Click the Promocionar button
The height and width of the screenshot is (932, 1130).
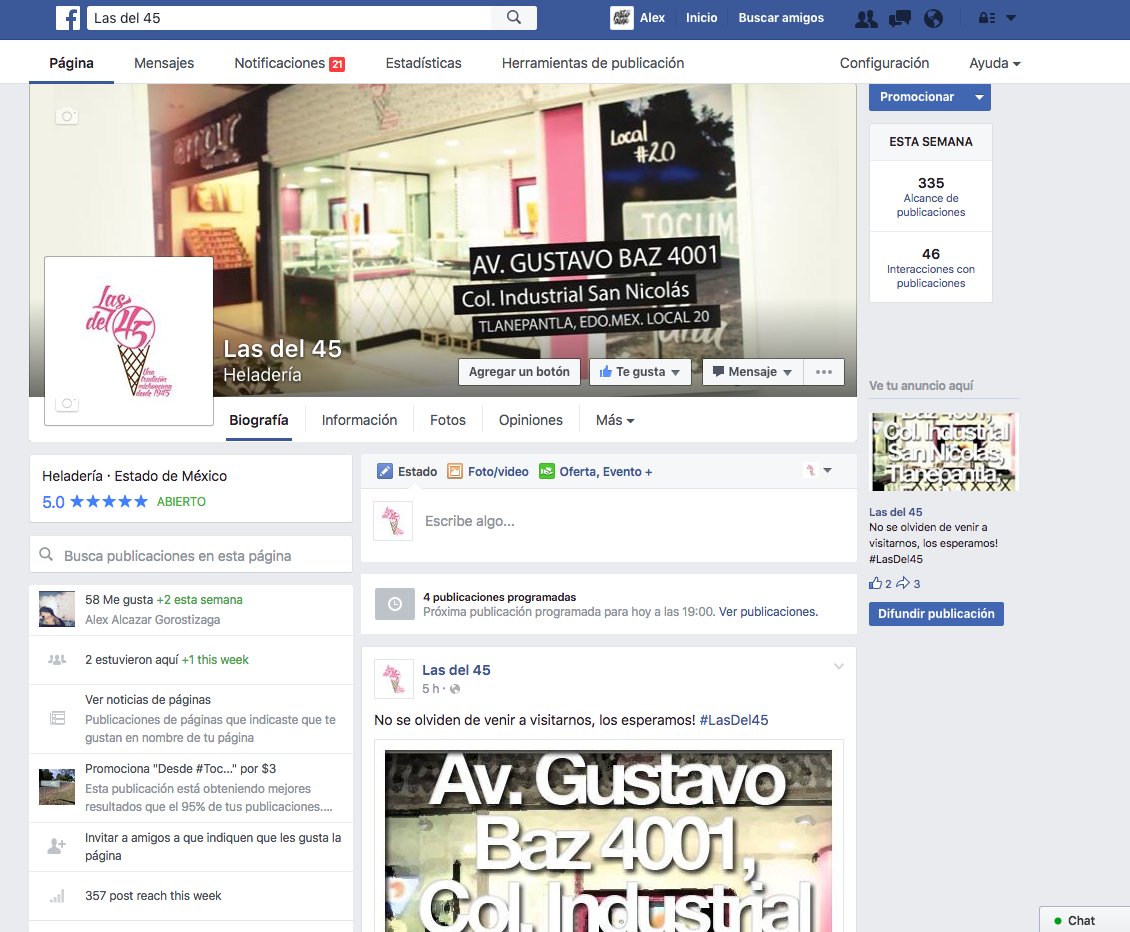917,97
